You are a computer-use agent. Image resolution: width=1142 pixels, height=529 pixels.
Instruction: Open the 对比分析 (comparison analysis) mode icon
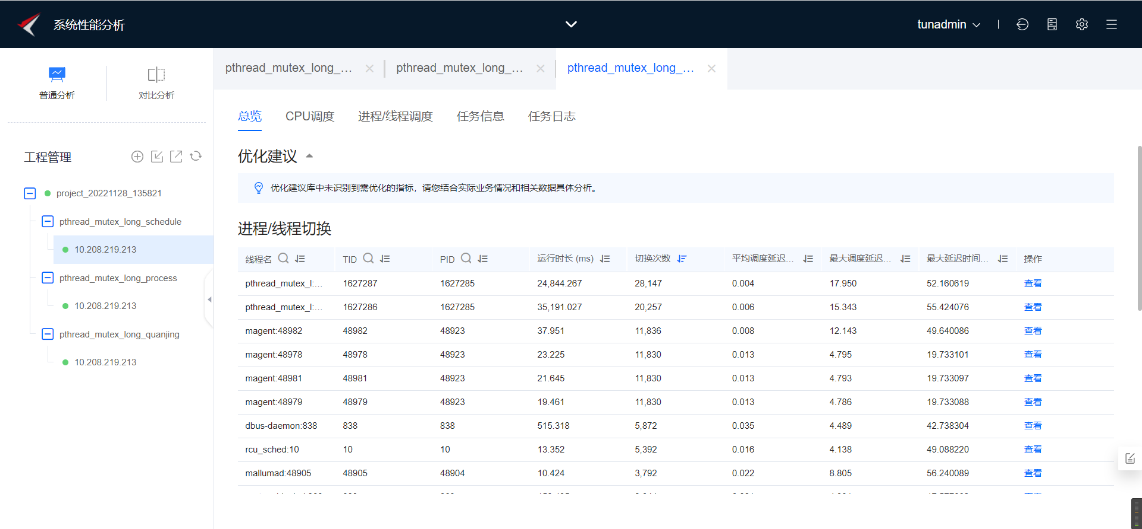click(156, 74)
